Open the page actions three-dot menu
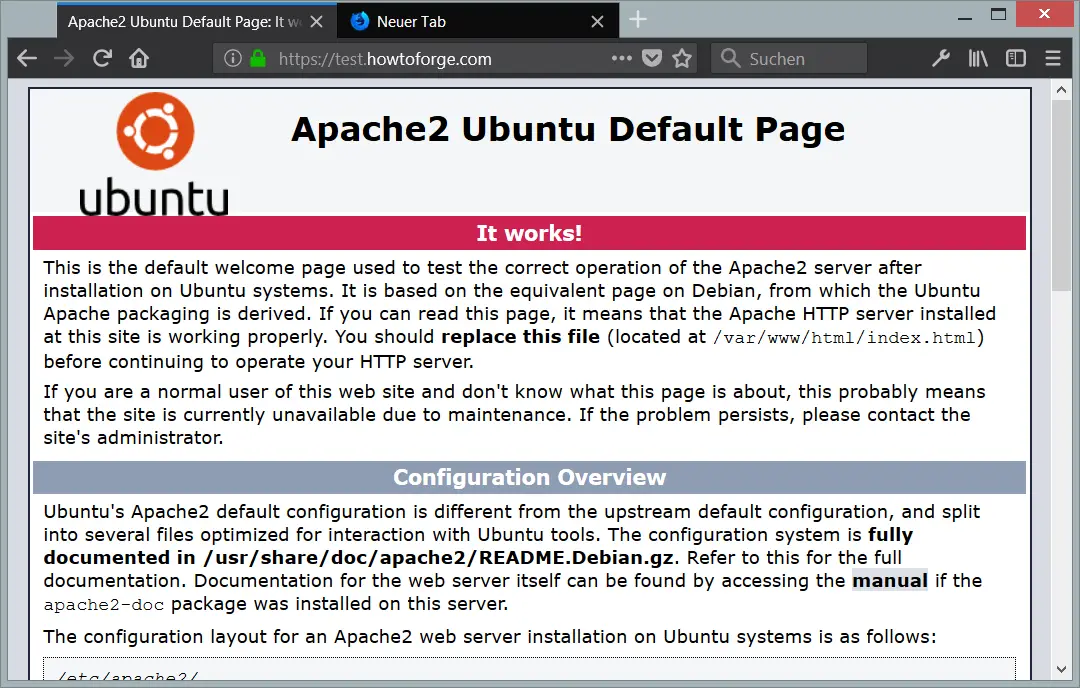 tap(621, 59)
